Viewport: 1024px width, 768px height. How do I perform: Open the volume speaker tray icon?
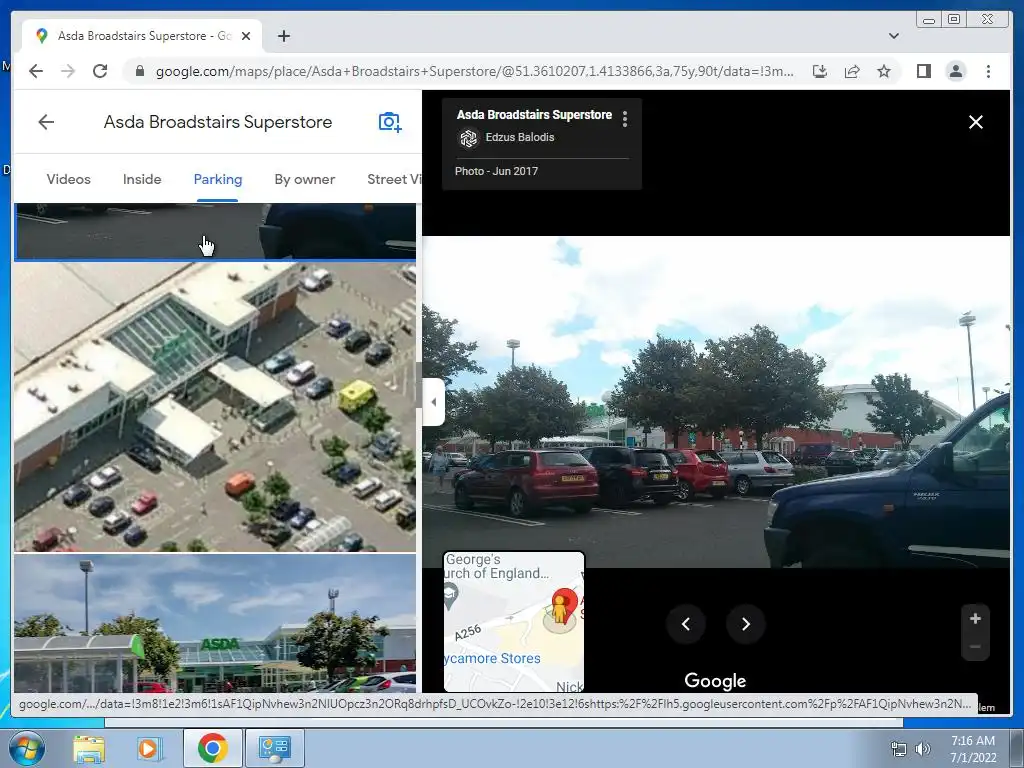(x=922, y=749)
